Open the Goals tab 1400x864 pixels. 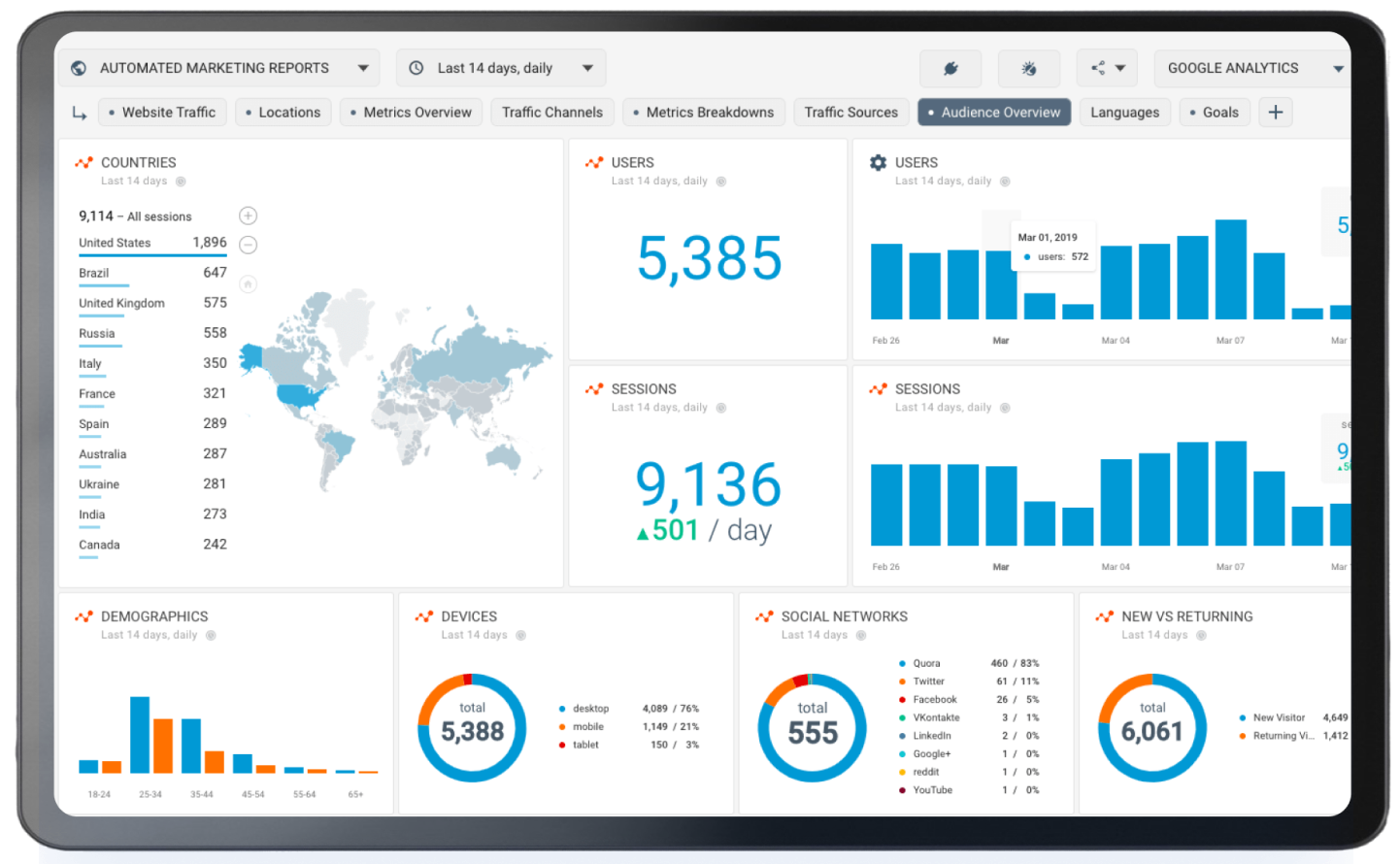click(1215, 113)
